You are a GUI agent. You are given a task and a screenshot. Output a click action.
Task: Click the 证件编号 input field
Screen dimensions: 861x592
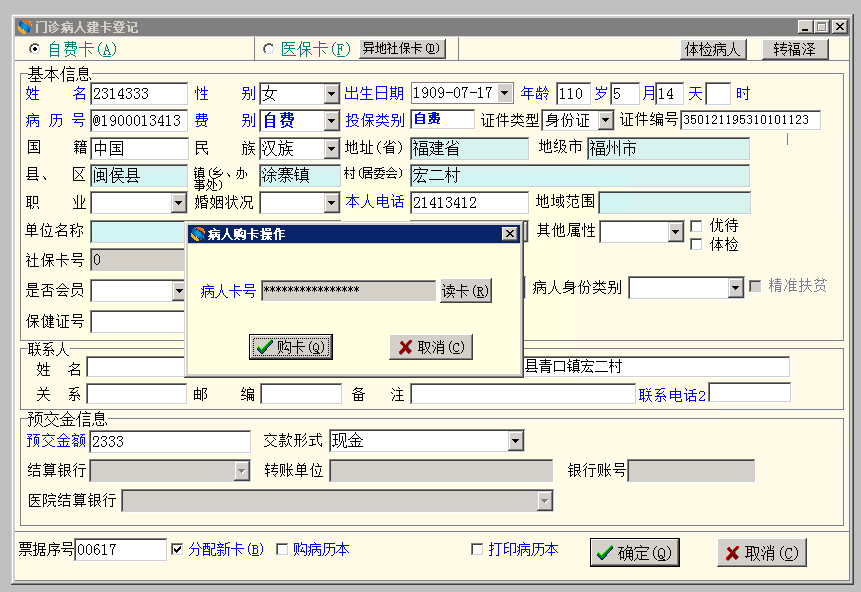point(751,120)
